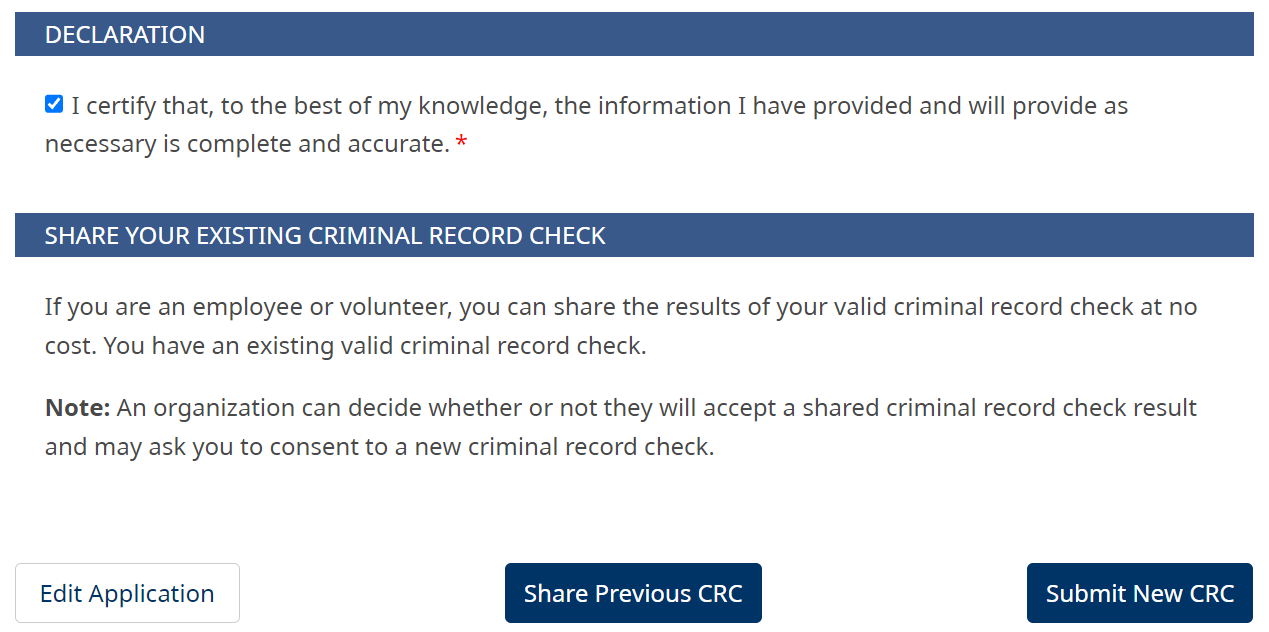This screenshot has height=632, width=1269.
Task: Choose to share your existing criminal record check
Action: point(633,593)
